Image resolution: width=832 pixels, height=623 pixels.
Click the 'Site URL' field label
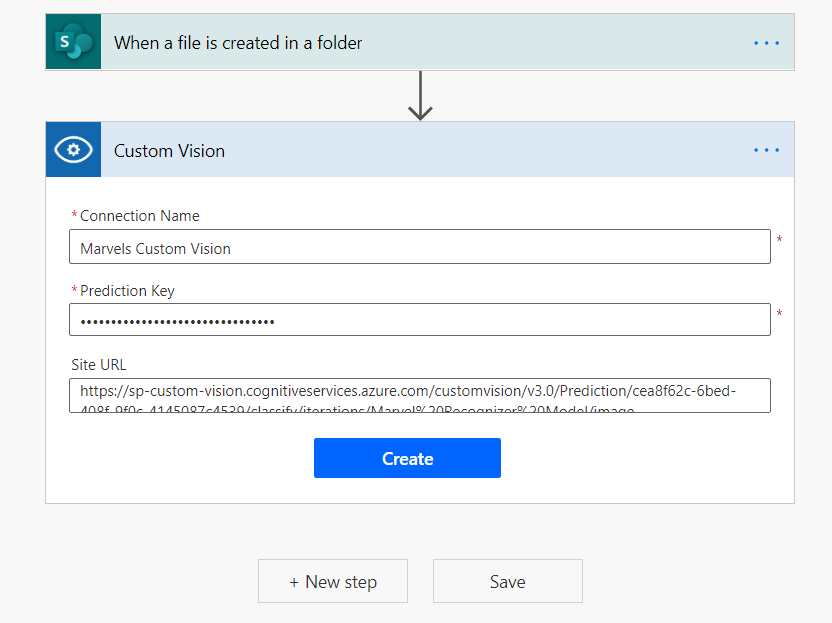click(x=99, y=365)
